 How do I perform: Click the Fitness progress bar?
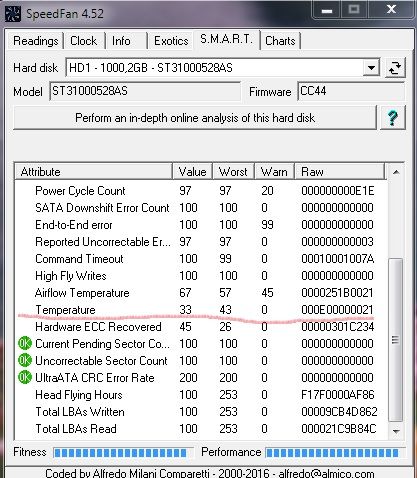(x=123, y=453)
